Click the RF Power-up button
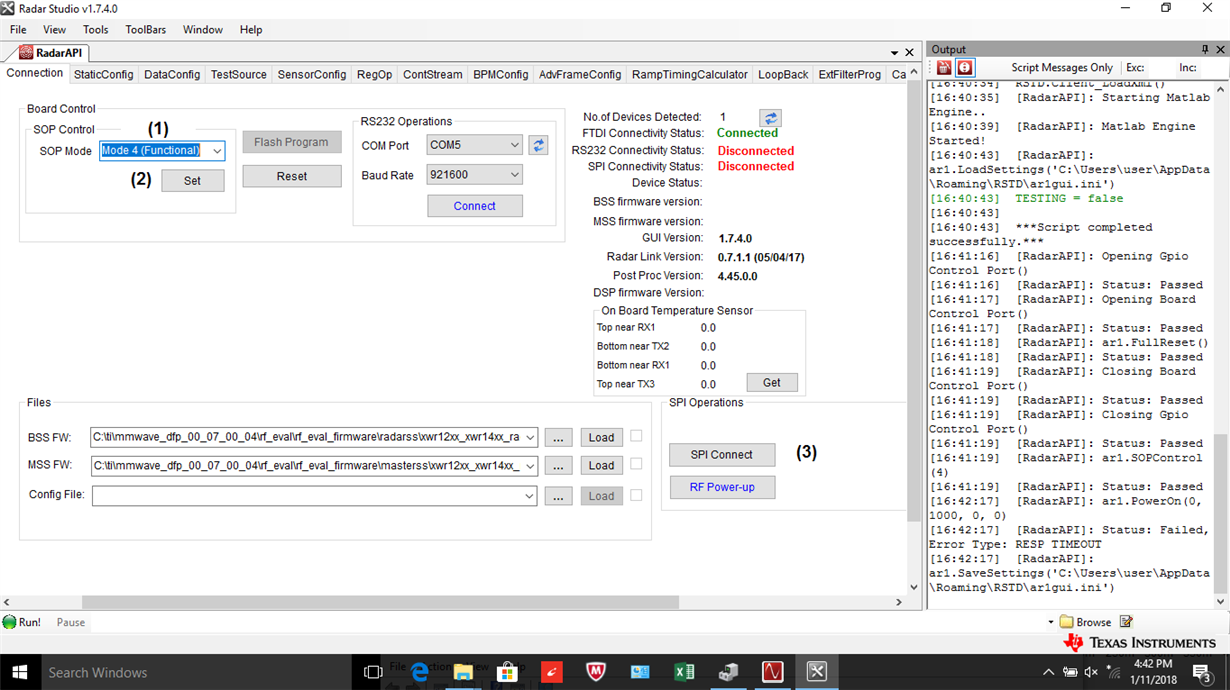 point(722,488)
